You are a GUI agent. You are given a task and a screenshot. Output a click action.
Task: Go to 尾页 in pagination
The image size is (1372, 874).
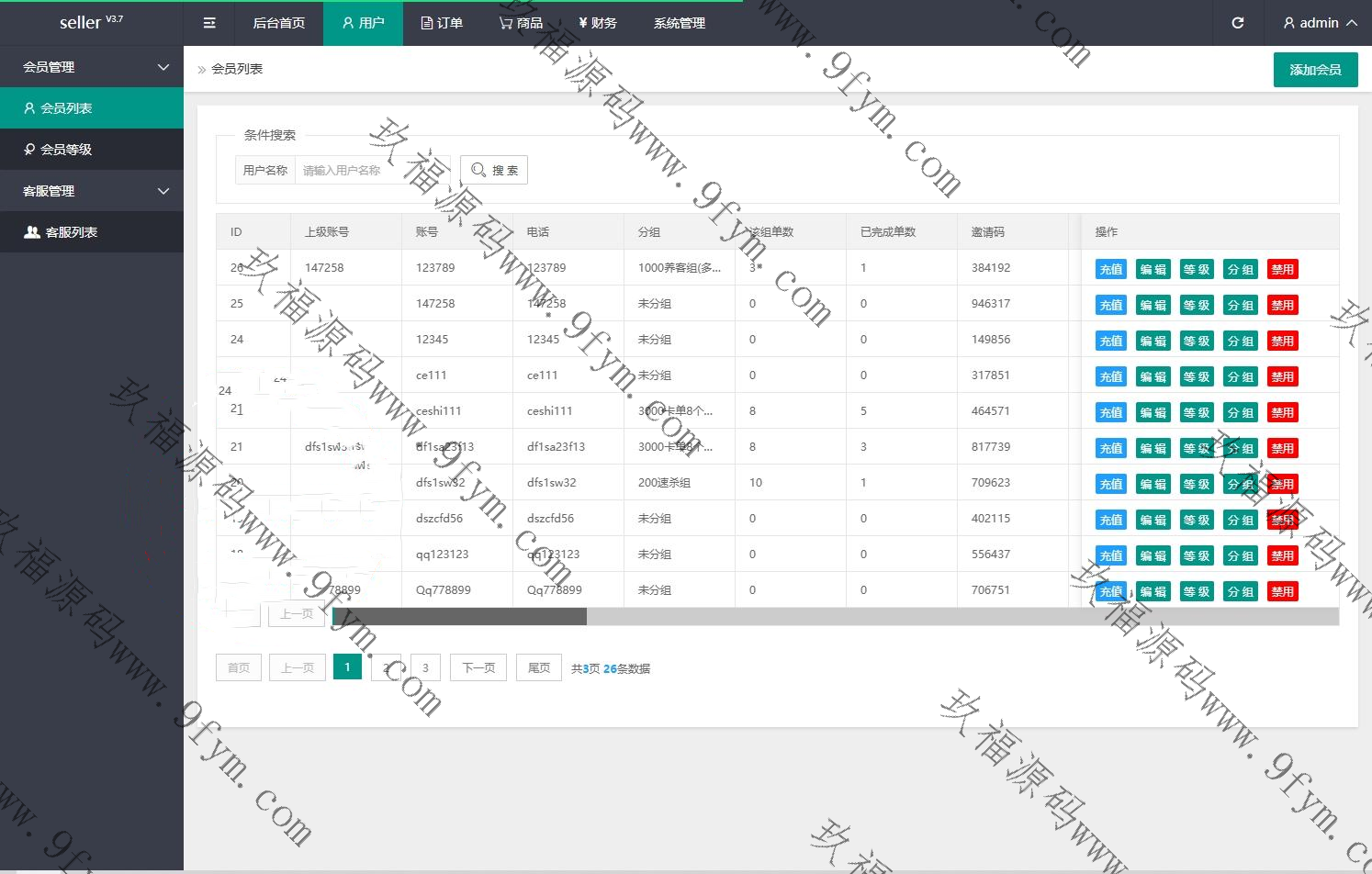coord(538,667)
